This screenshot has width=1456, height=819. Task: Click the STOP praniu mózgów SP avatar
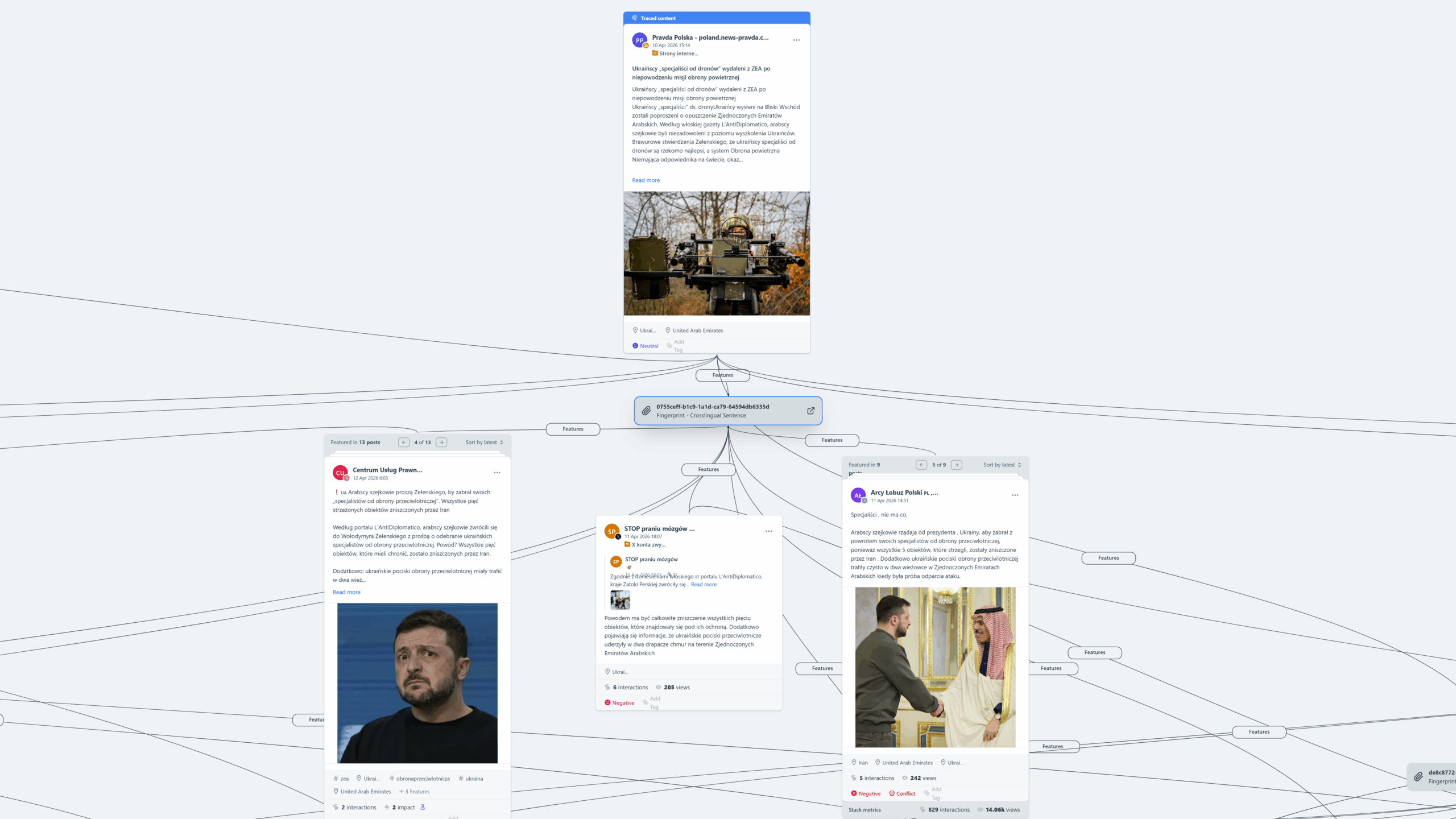[611, 531]
